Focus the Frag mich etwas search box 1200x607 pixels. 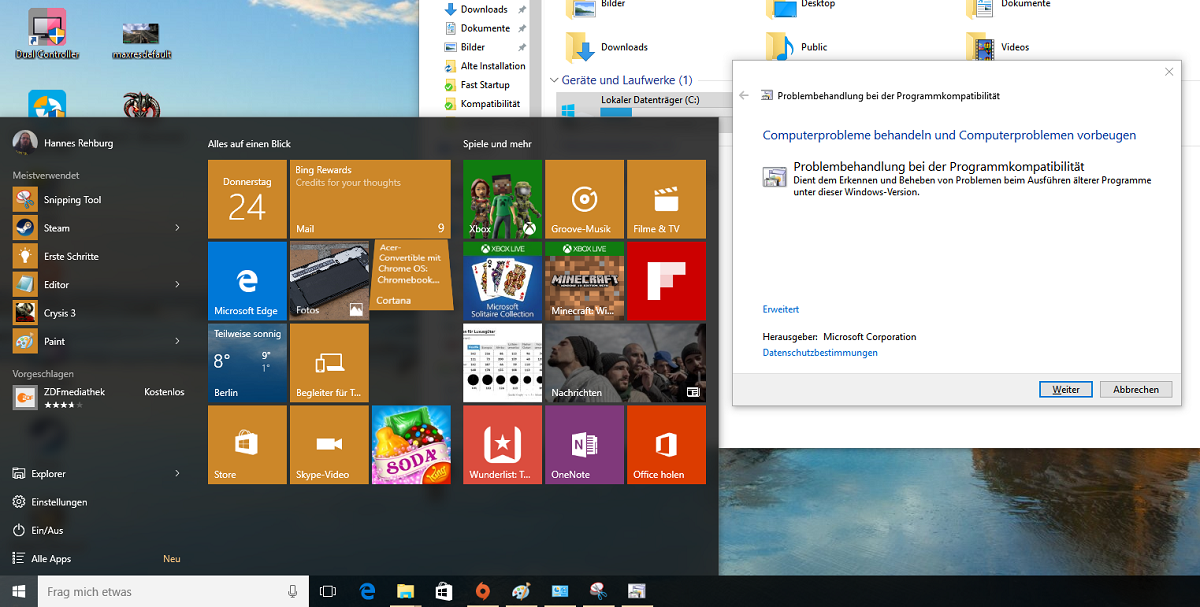174,591
